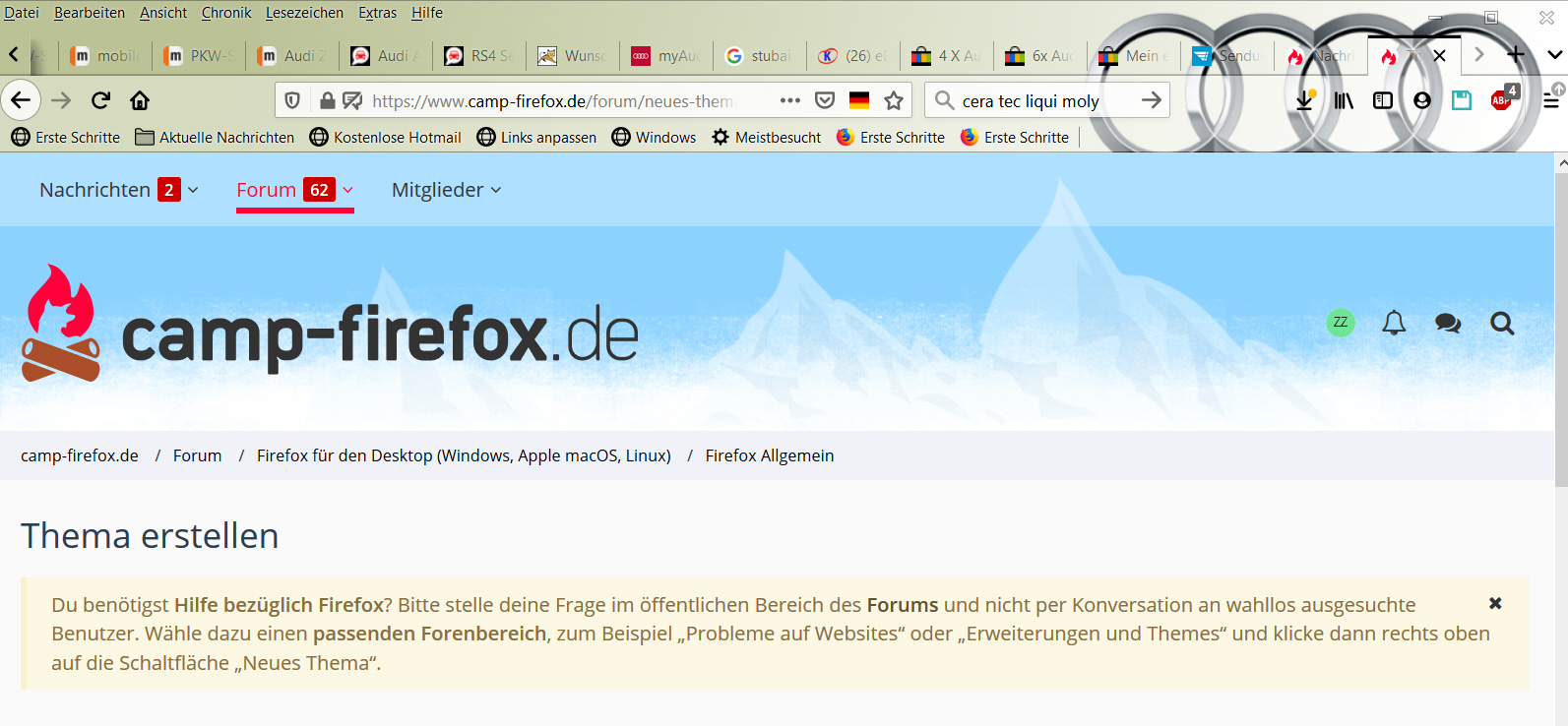1568x726 pixels.
Task: Open the Extras menu
Action: (378, 13)
